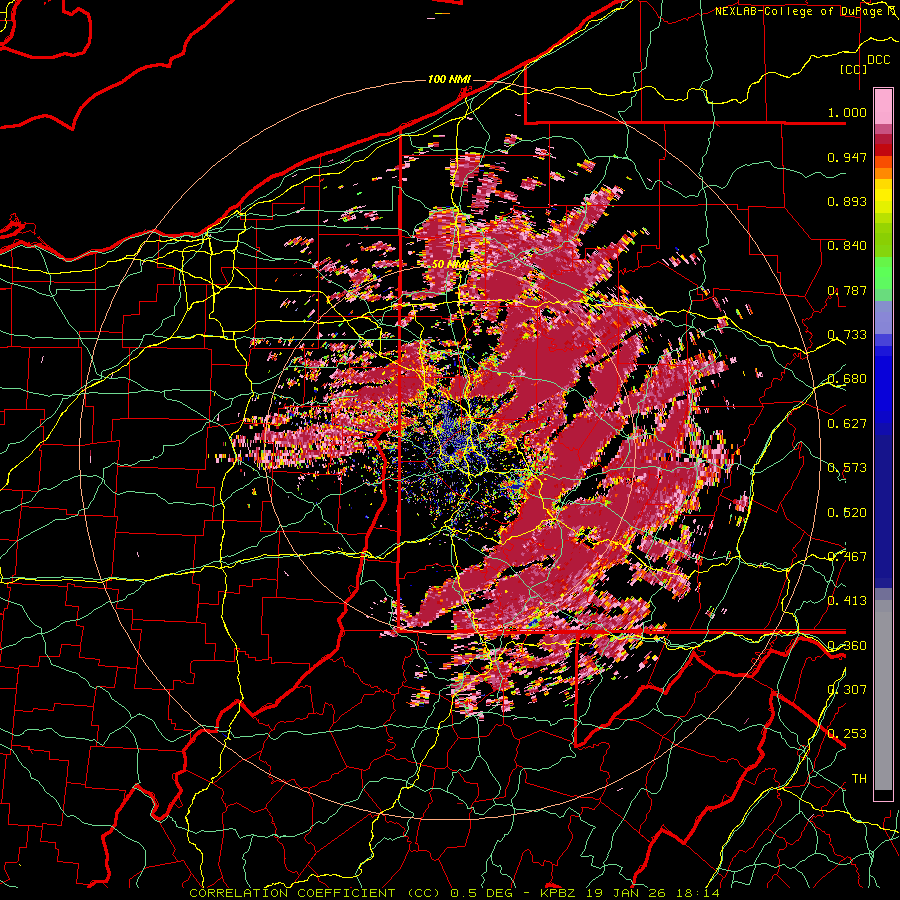This screenshot has height=900, width=900.
Task: Click the 0.680 scale value
Action: pos(847,379)
